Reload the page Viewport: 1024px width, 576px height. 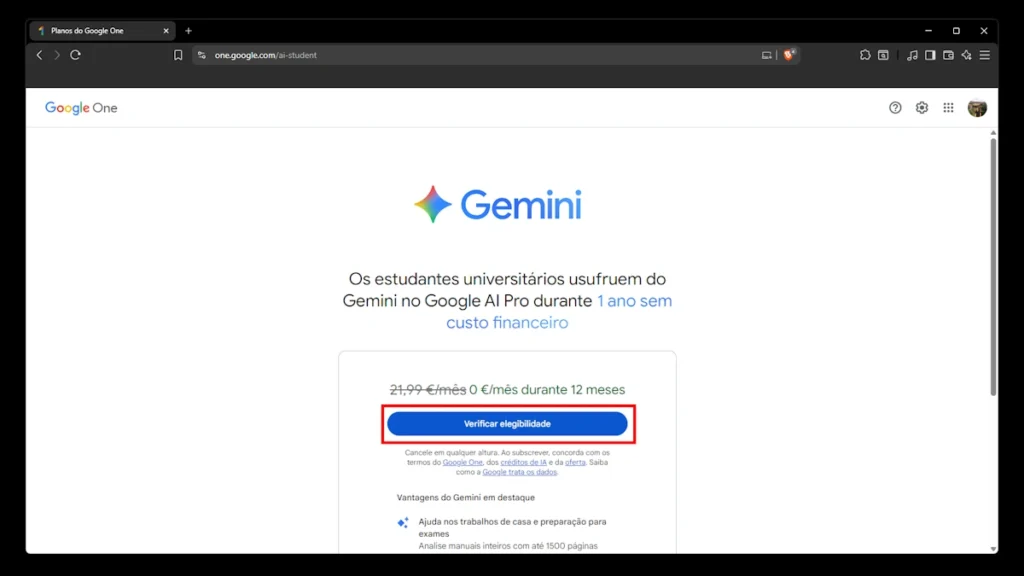[75, 55]
